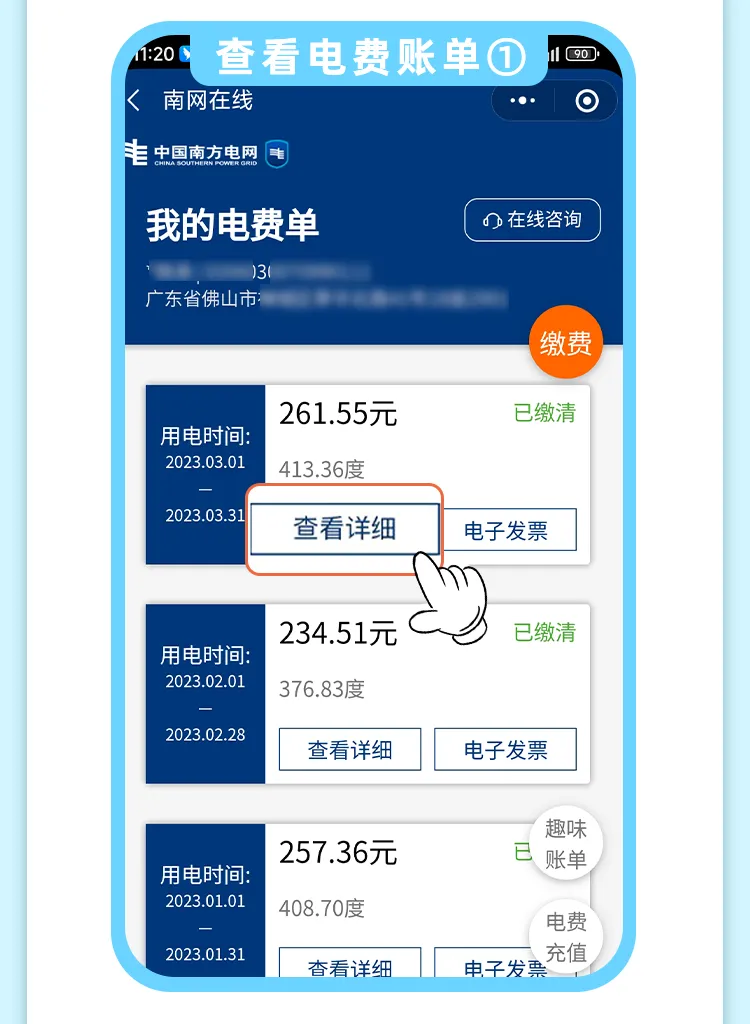Open 查看详细 for the February 2023 bill
750x1024 pixels.
(350, 749)
